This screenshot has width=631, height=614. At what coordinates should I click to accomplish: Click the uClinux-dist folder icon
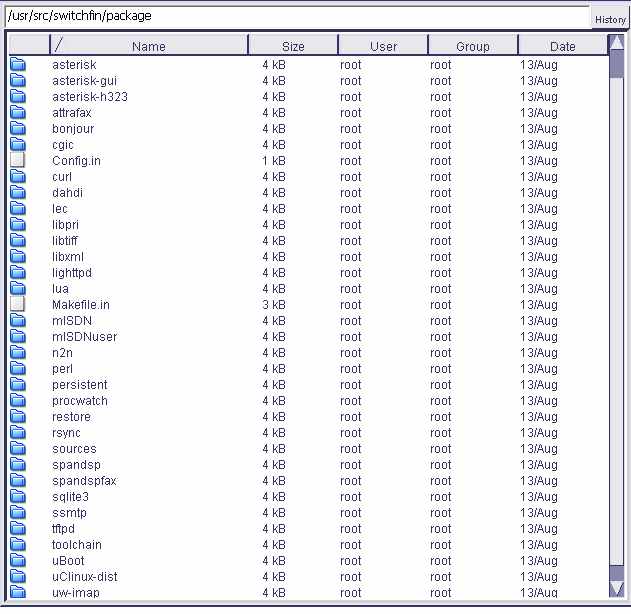(x=18, y=576)
